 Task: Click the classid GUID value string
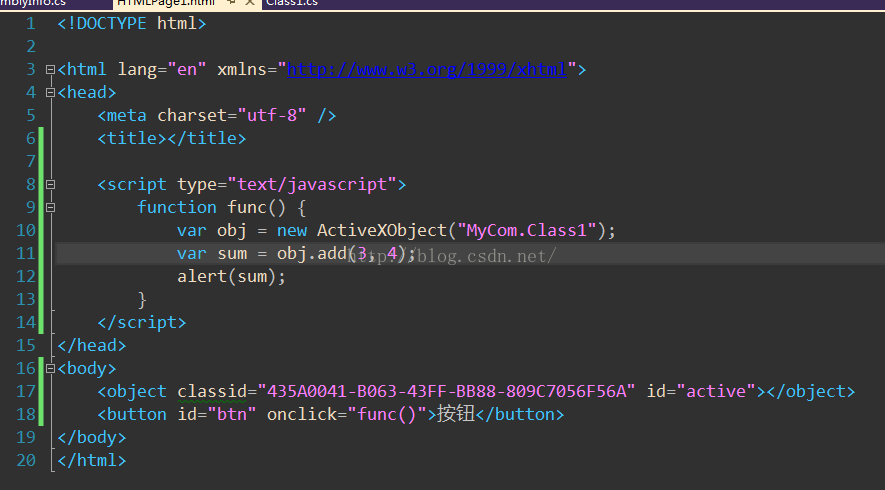pos(446,391)
